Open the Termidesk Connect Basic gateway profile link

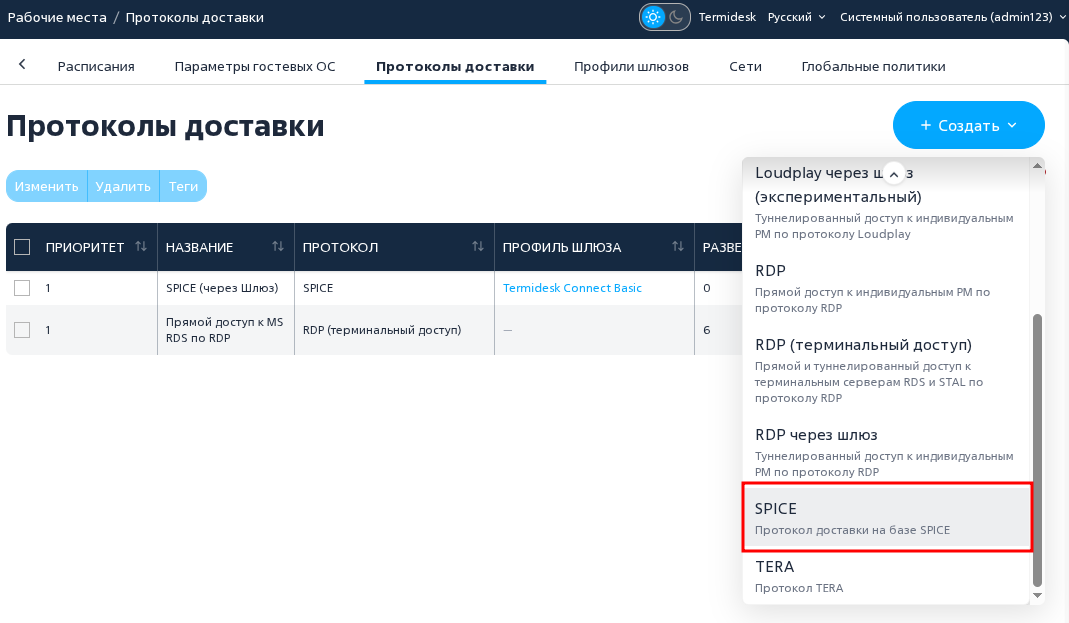[572, 288]
